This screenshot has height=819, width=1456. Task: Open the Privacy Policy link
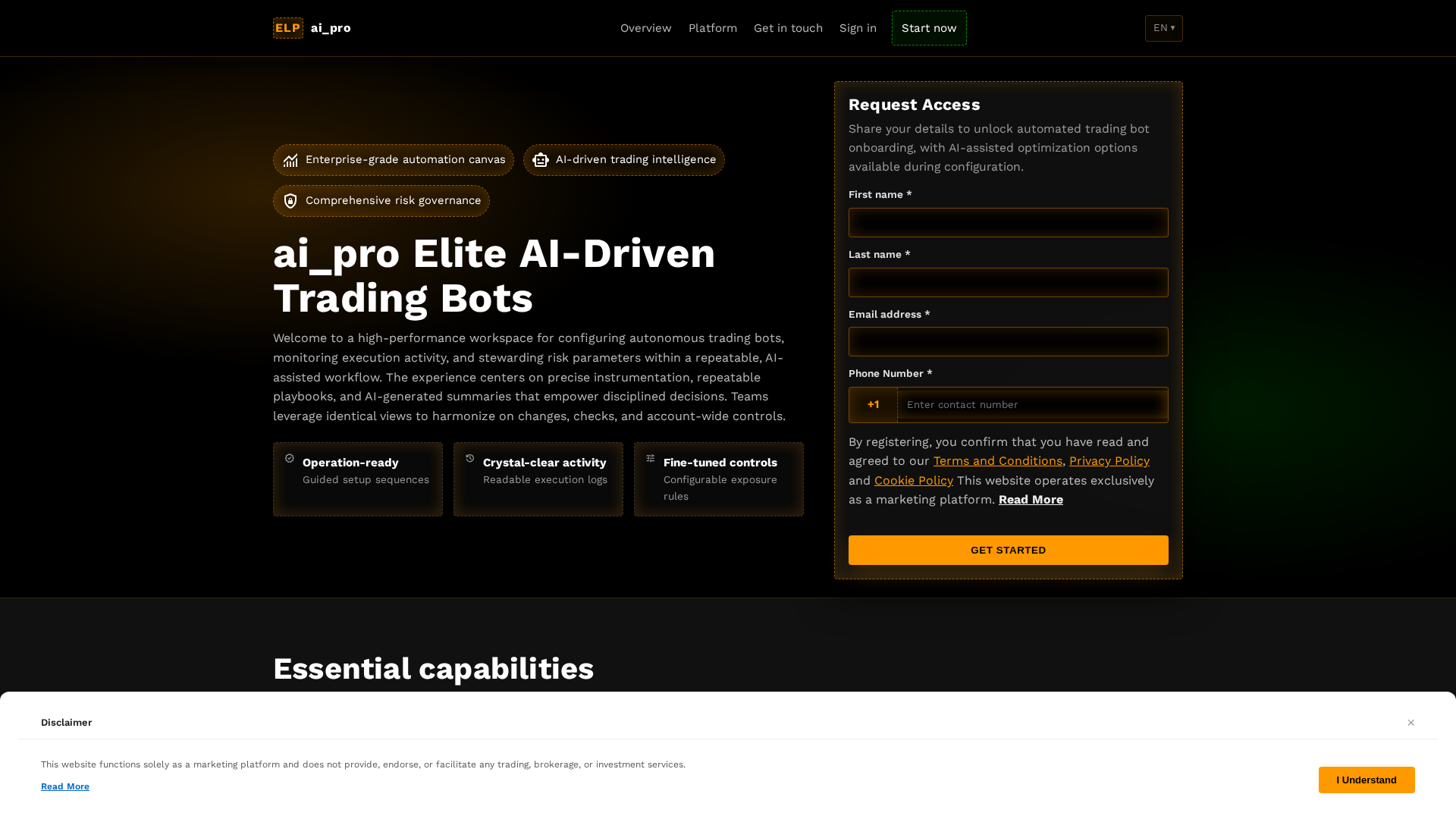pyautogui.click(x=1109, y=461)
